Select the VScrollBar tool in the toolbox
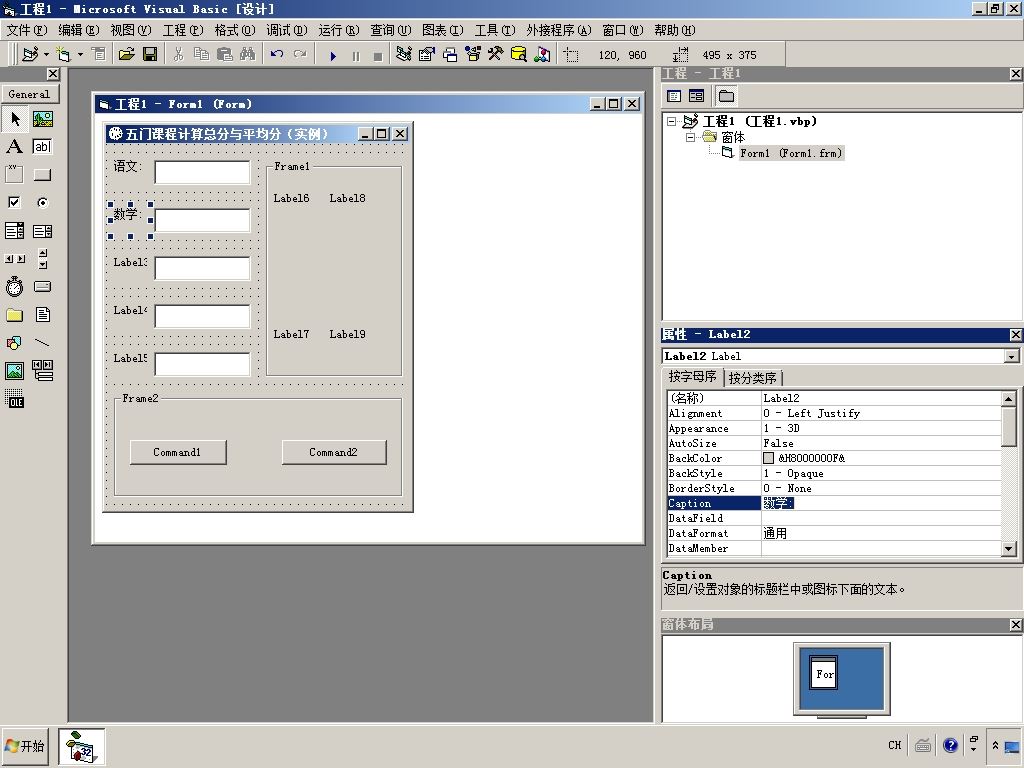The image size is (1024, 768). (42, 259)
